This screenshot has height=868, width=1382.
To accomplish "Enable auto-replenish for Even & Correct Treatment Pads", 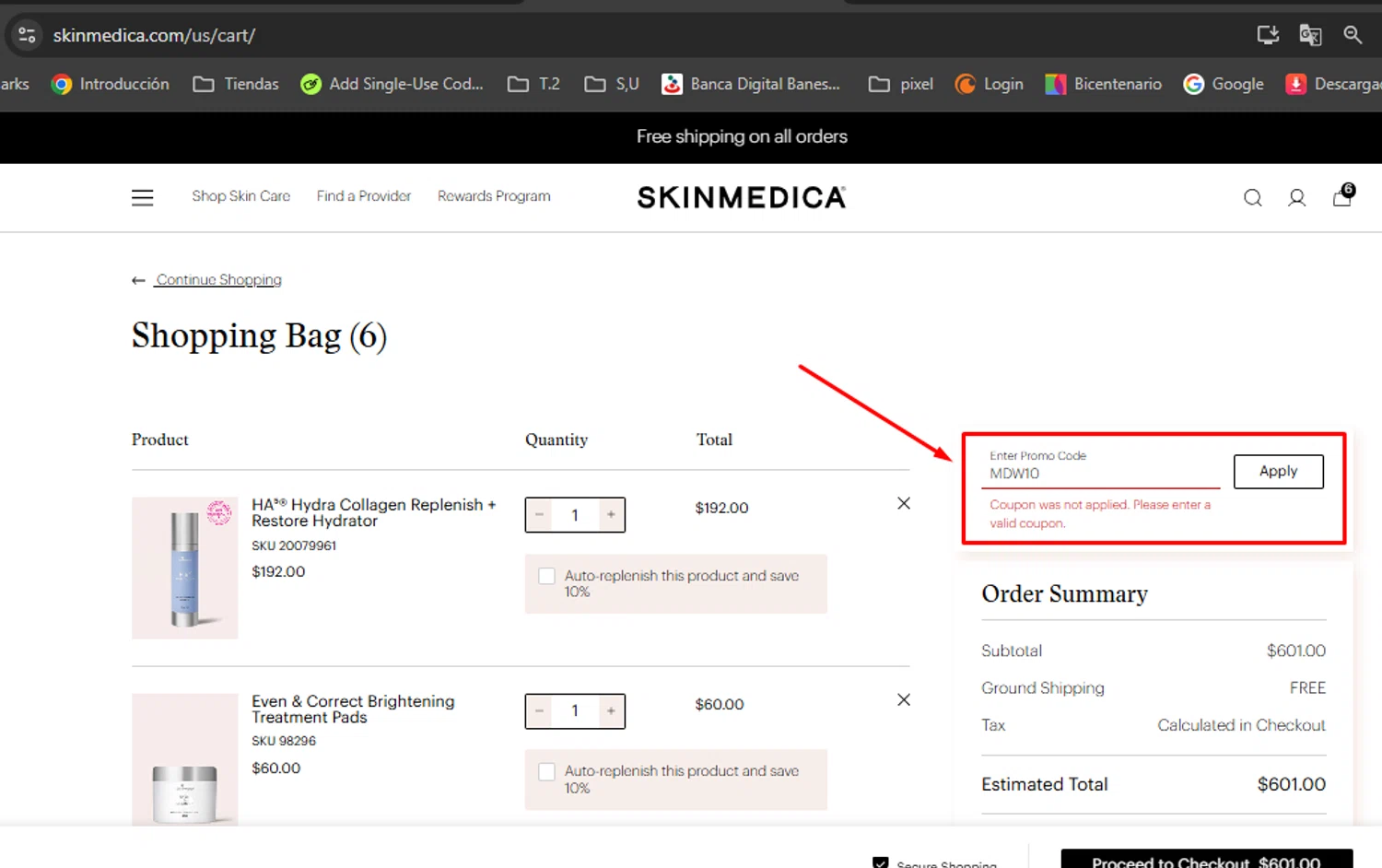I will [x=546, y=771].
